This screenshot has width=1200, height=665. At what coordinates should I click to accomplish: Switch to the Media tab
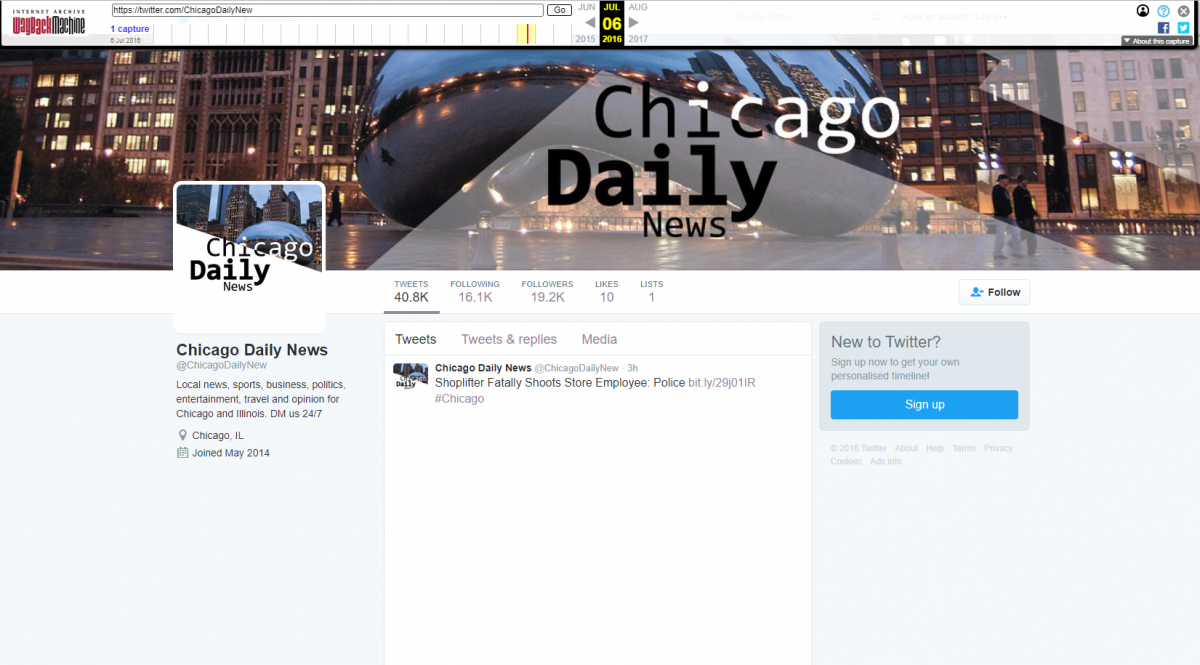(x=600, y=339)
